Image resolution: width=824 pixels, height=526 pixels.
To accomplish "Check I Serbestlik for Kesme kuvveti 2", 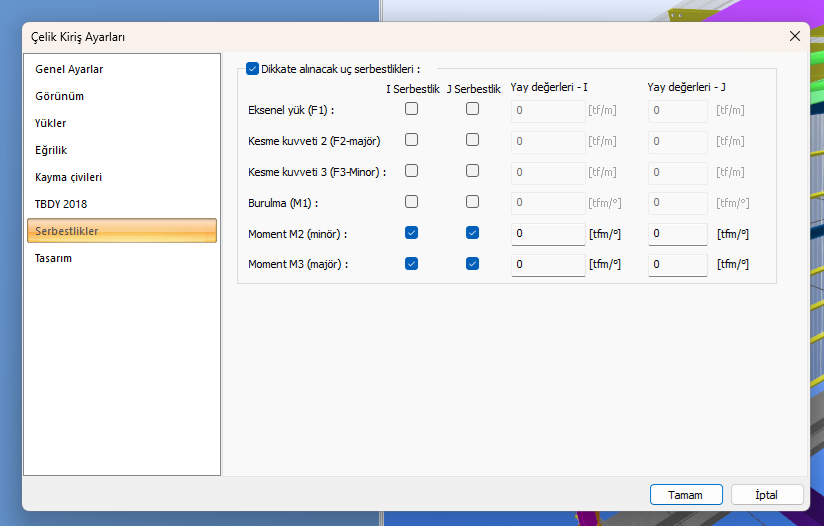I will [x=411, y=140].
